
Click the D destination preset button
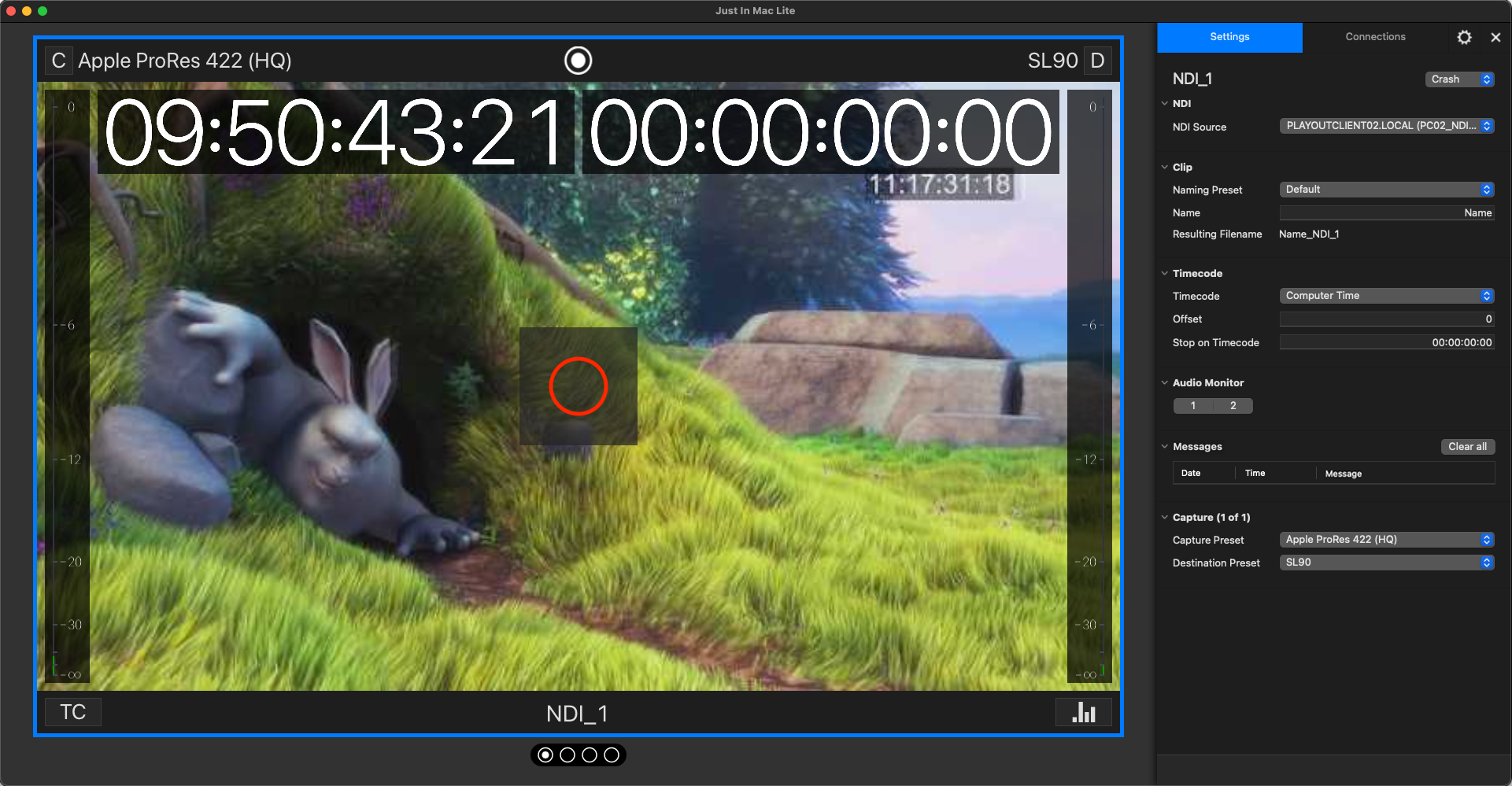tap(1097, 61)
